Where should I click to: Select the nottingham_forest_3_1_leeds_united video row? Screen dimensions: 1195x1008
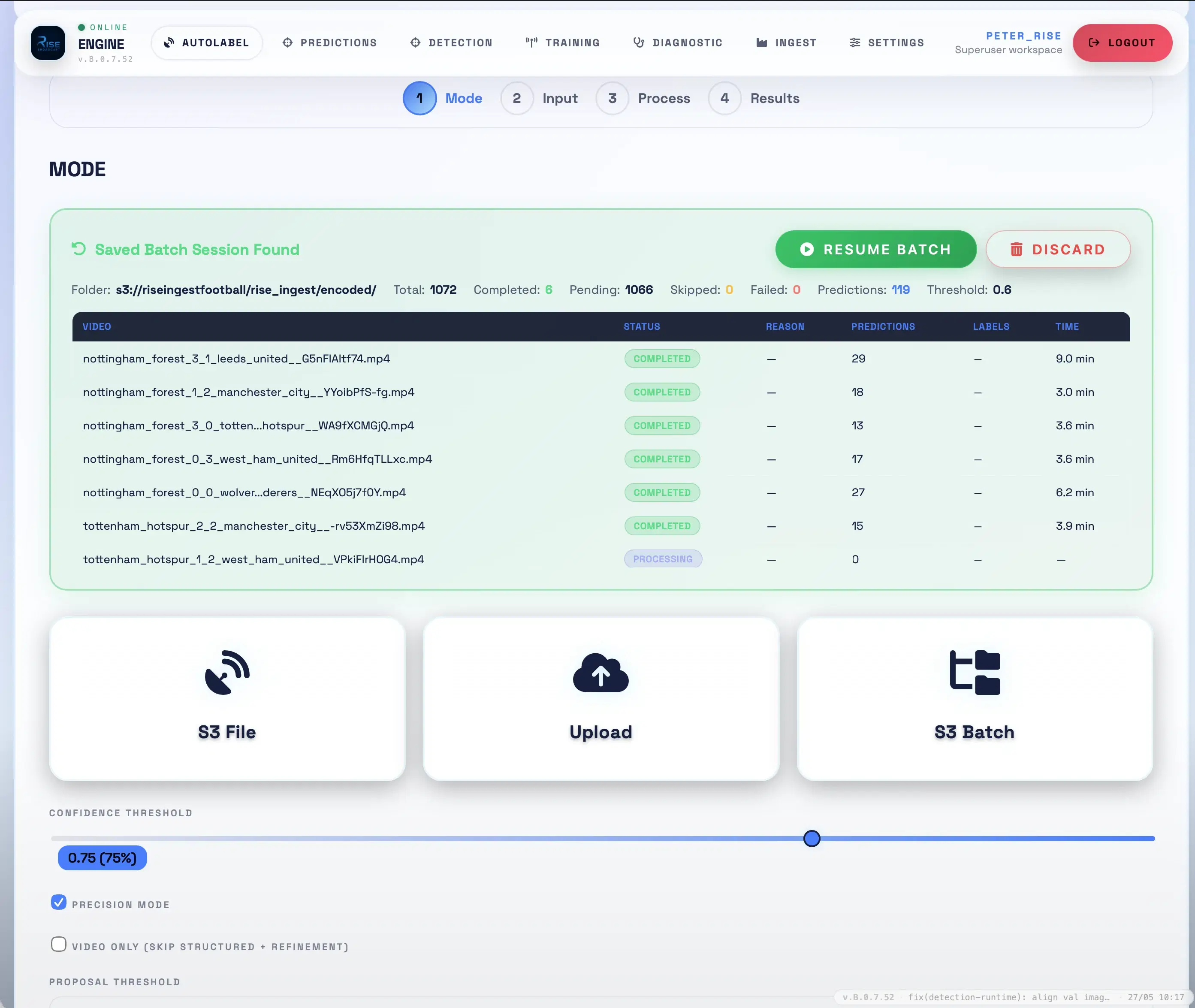pos(601,359)
